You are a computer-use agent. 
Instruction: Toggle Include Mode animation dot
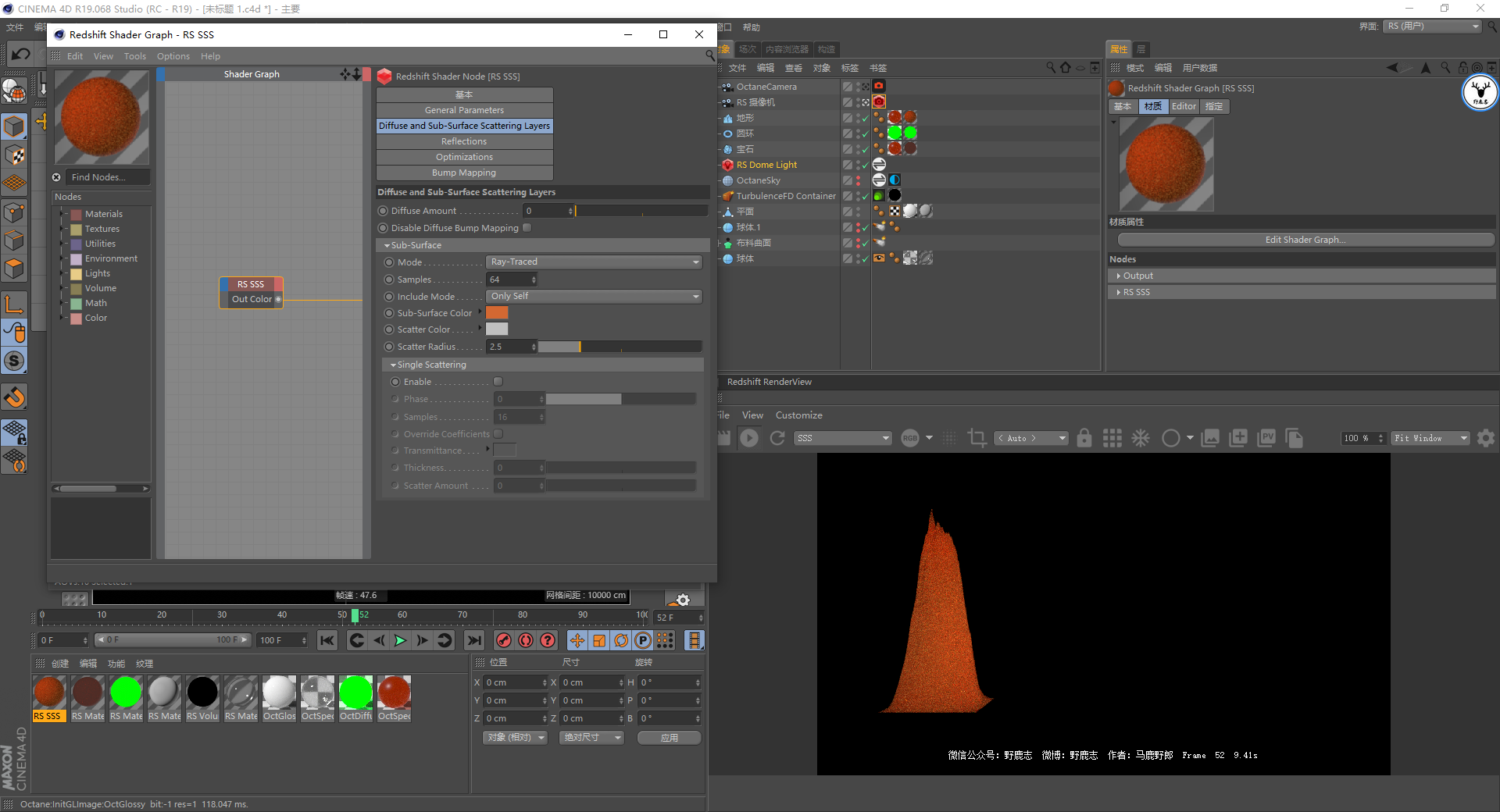coord(389,297)
